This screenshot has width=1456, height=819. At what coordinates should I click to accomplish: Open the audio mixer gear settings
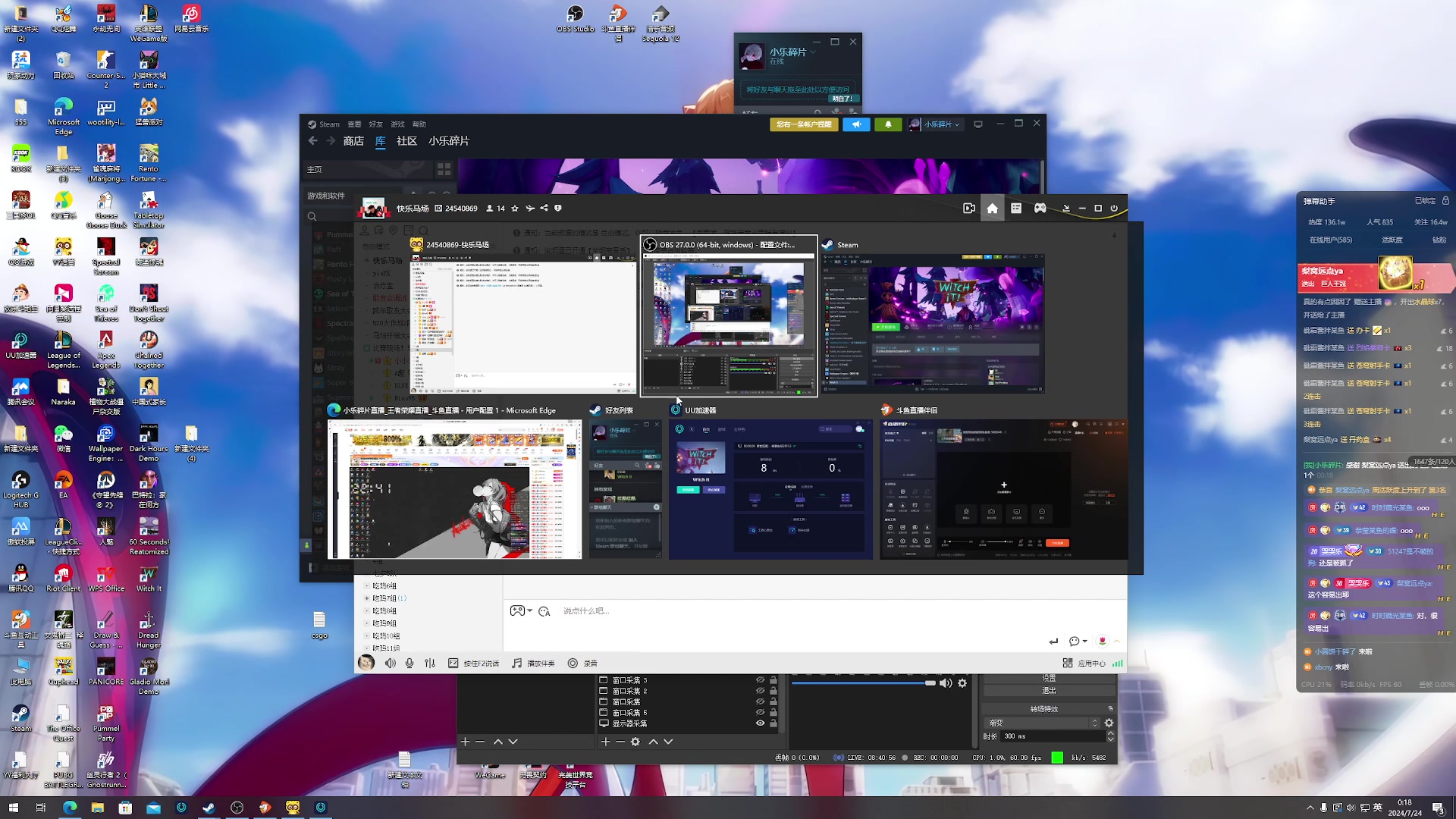click(x=962, y=683)
